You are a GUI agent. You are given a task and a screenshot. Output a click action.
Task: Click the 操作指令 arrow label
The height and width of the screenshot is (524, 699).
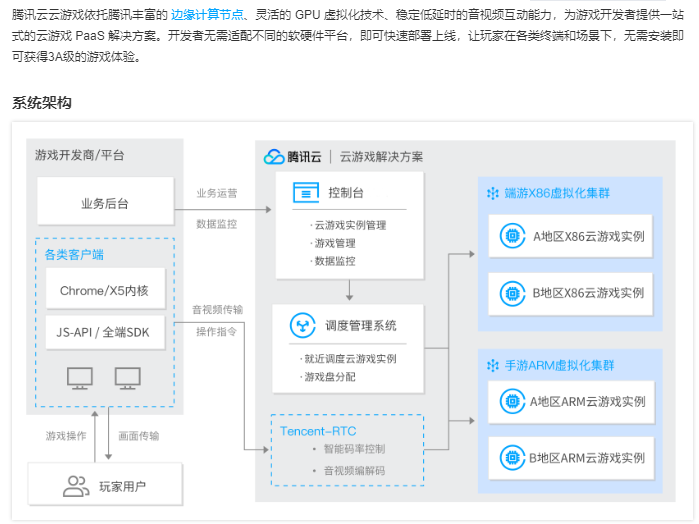(x=217, y=332)
